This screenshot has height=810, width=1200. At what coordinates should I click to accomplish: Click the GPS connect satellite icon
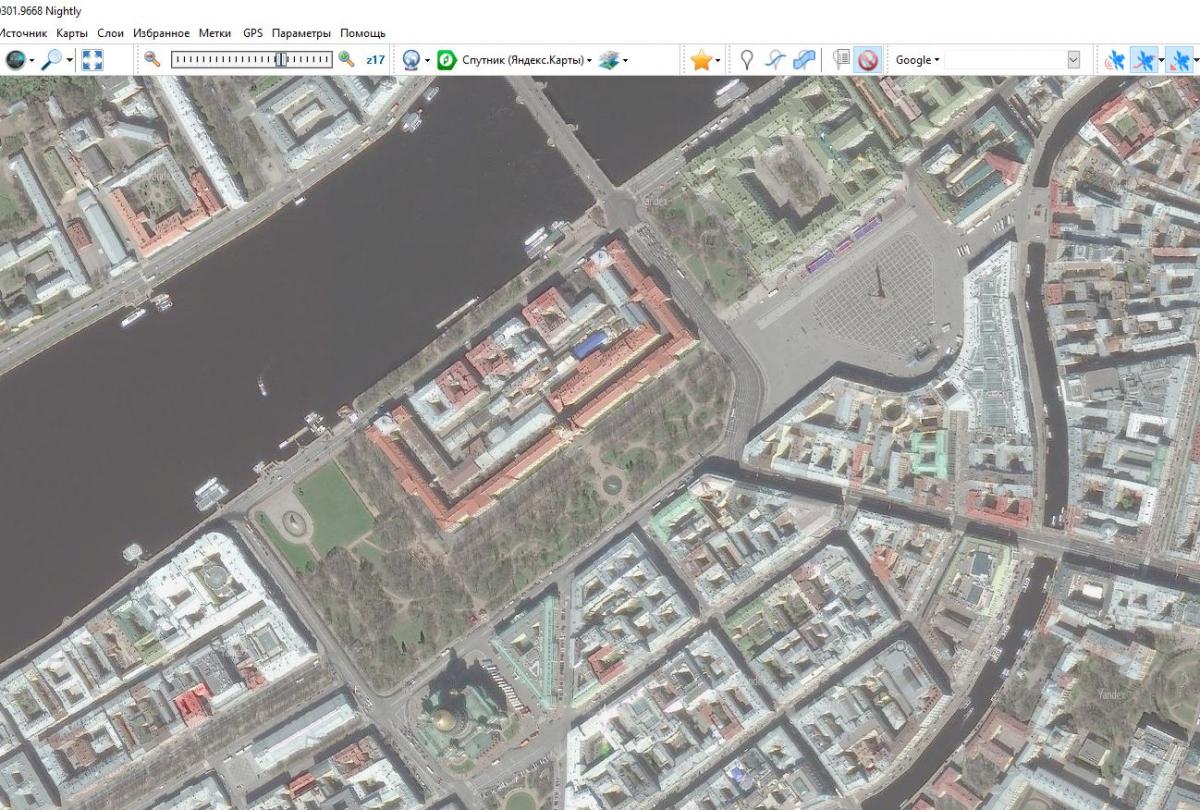(1114, 60)
